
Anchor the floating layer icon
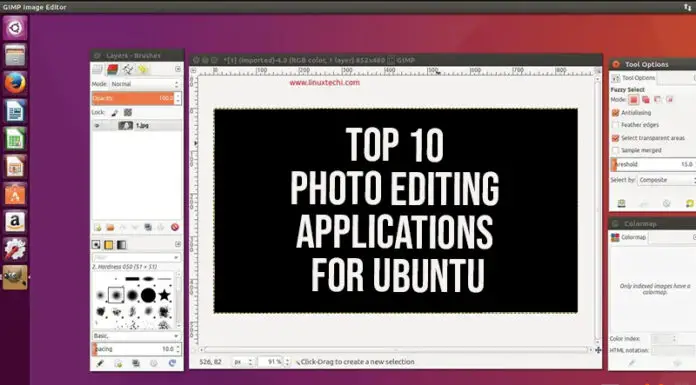click(161, 227)
